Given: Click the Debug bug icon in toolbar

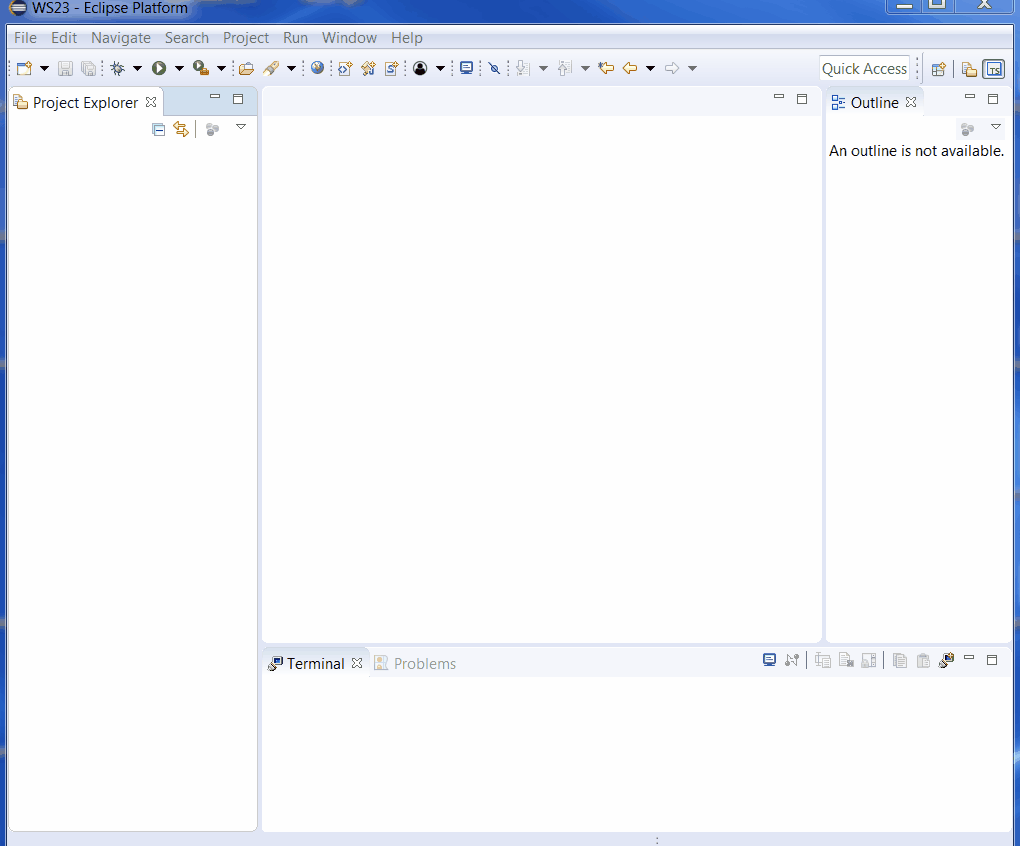Looking at the screenshot, I should pos(117,68).
